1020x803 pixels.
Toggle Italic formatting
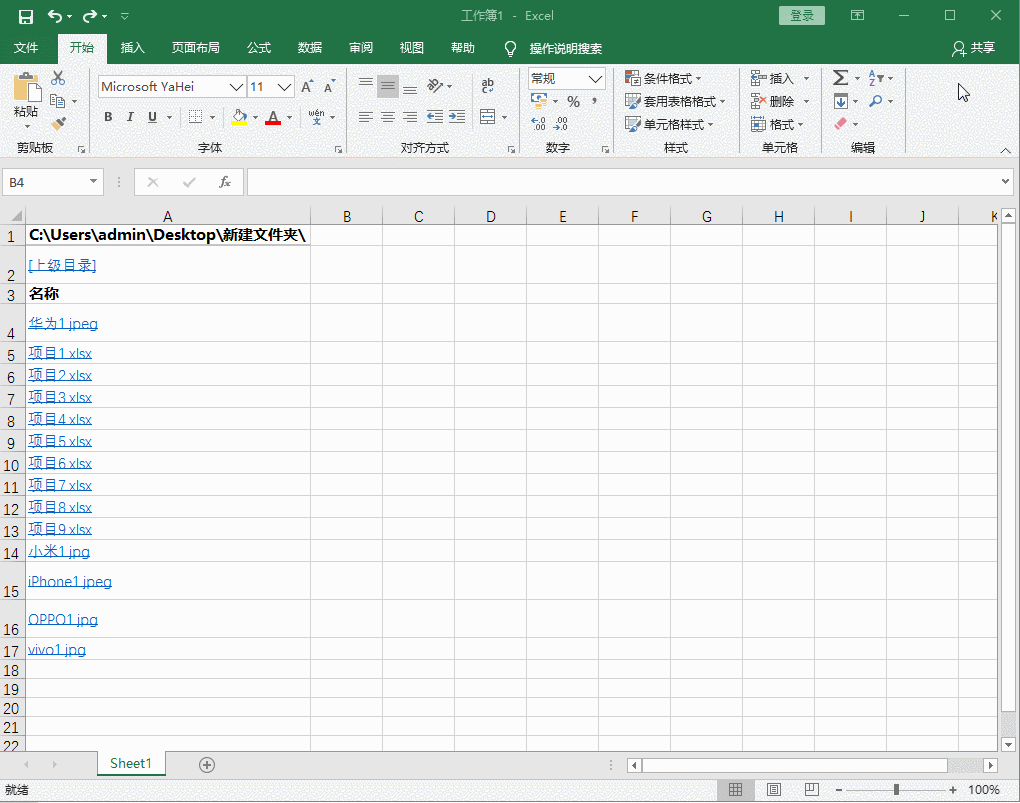click(x=130, y=117)
